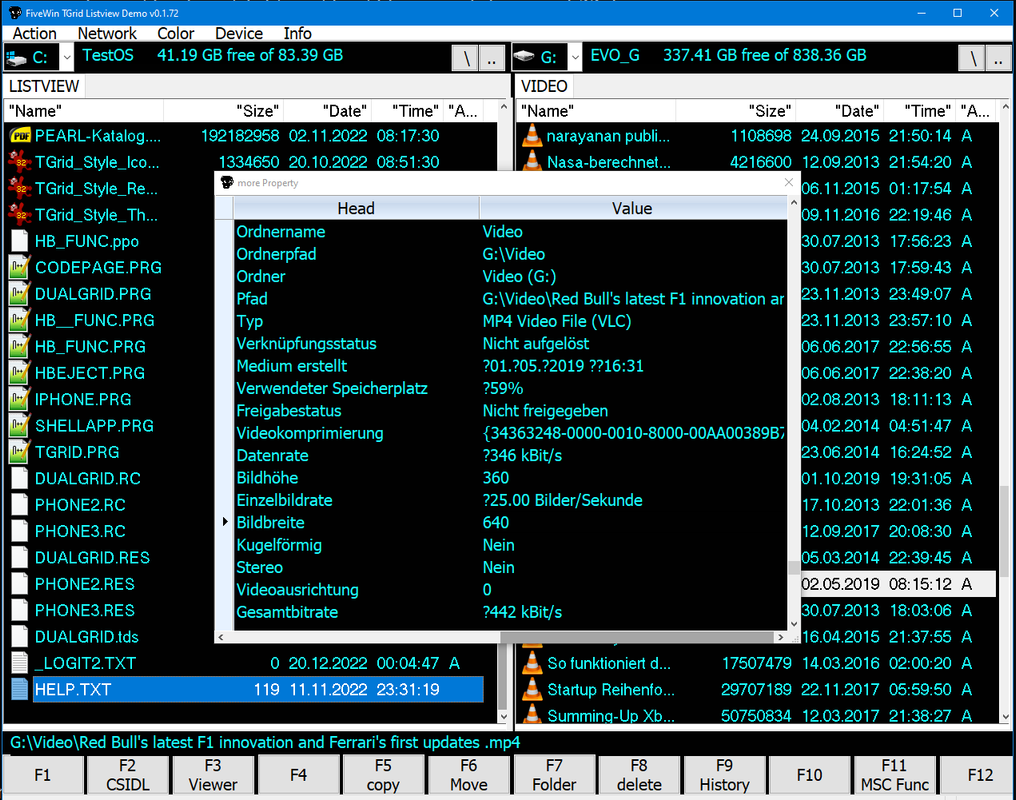
Task: Select the CODEPAGE.PRG file icon
Action: tap(20, 268)
